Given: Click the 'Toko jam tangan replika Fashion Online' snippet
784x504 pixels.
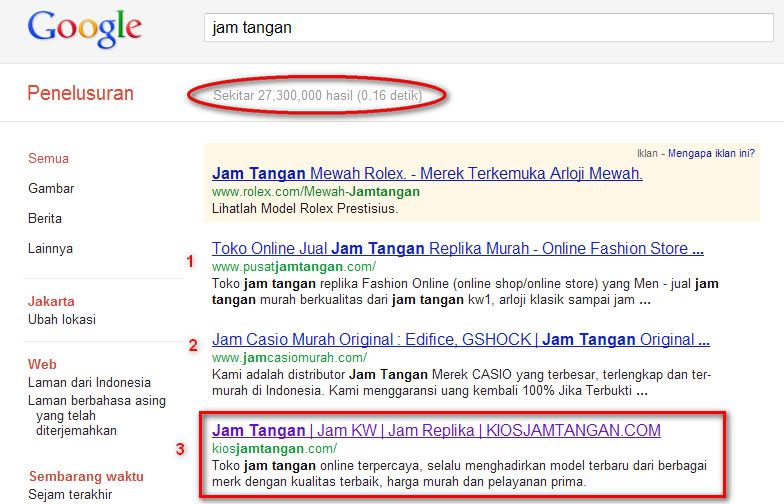Looking at the screenshot, I should coord(465,292).
